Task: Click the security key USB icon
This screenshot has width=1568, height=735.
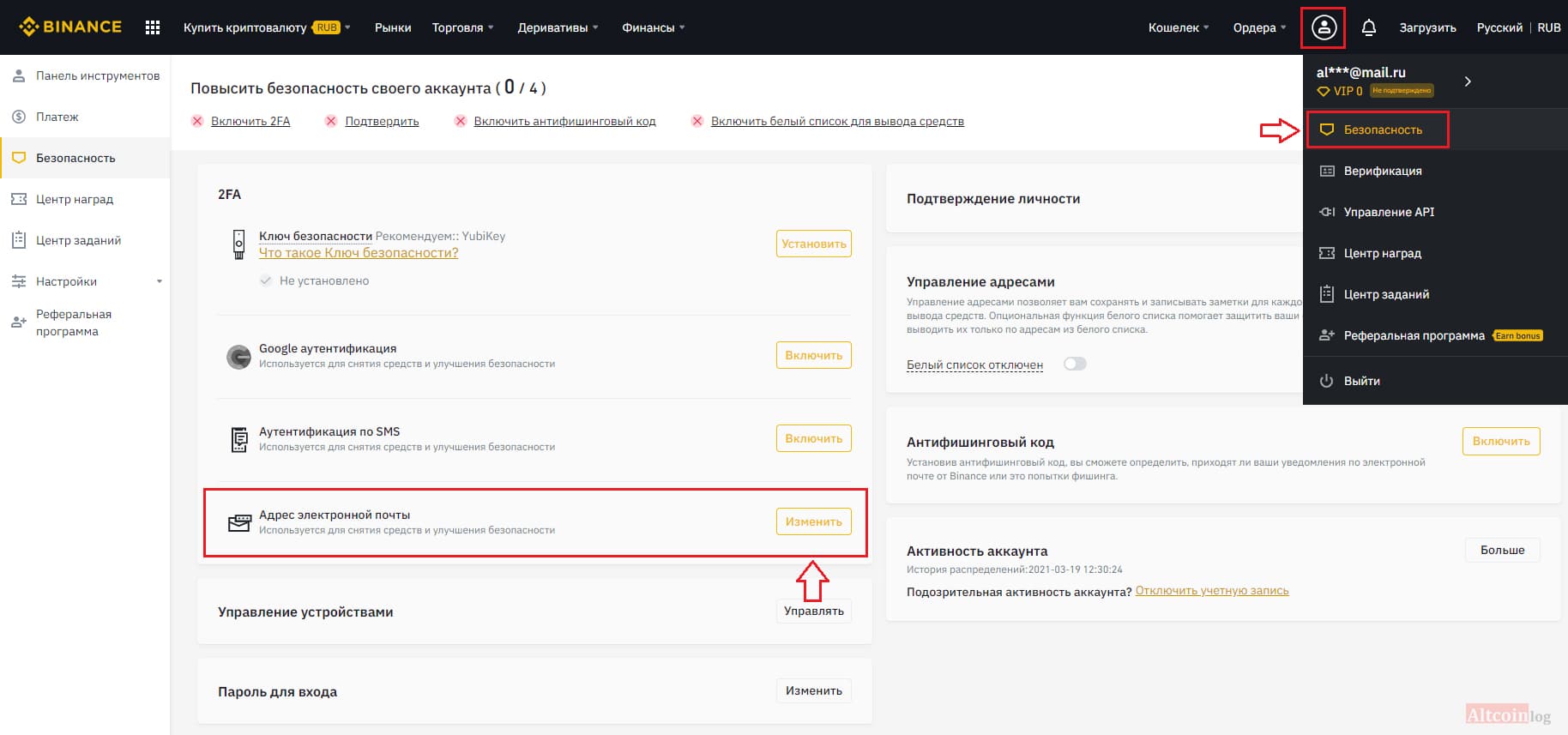Action: (238, 244)
